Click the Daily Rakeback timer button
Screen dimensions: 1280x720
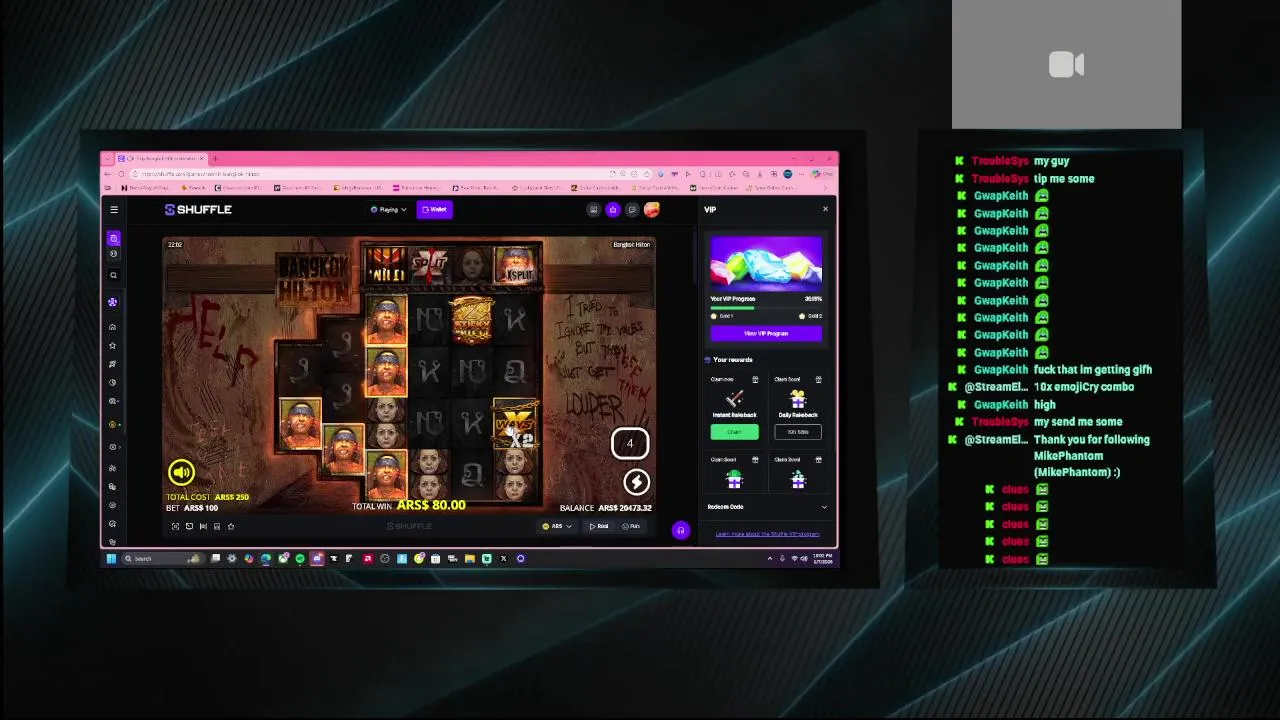pyautogui.click(x=797, y=432)
